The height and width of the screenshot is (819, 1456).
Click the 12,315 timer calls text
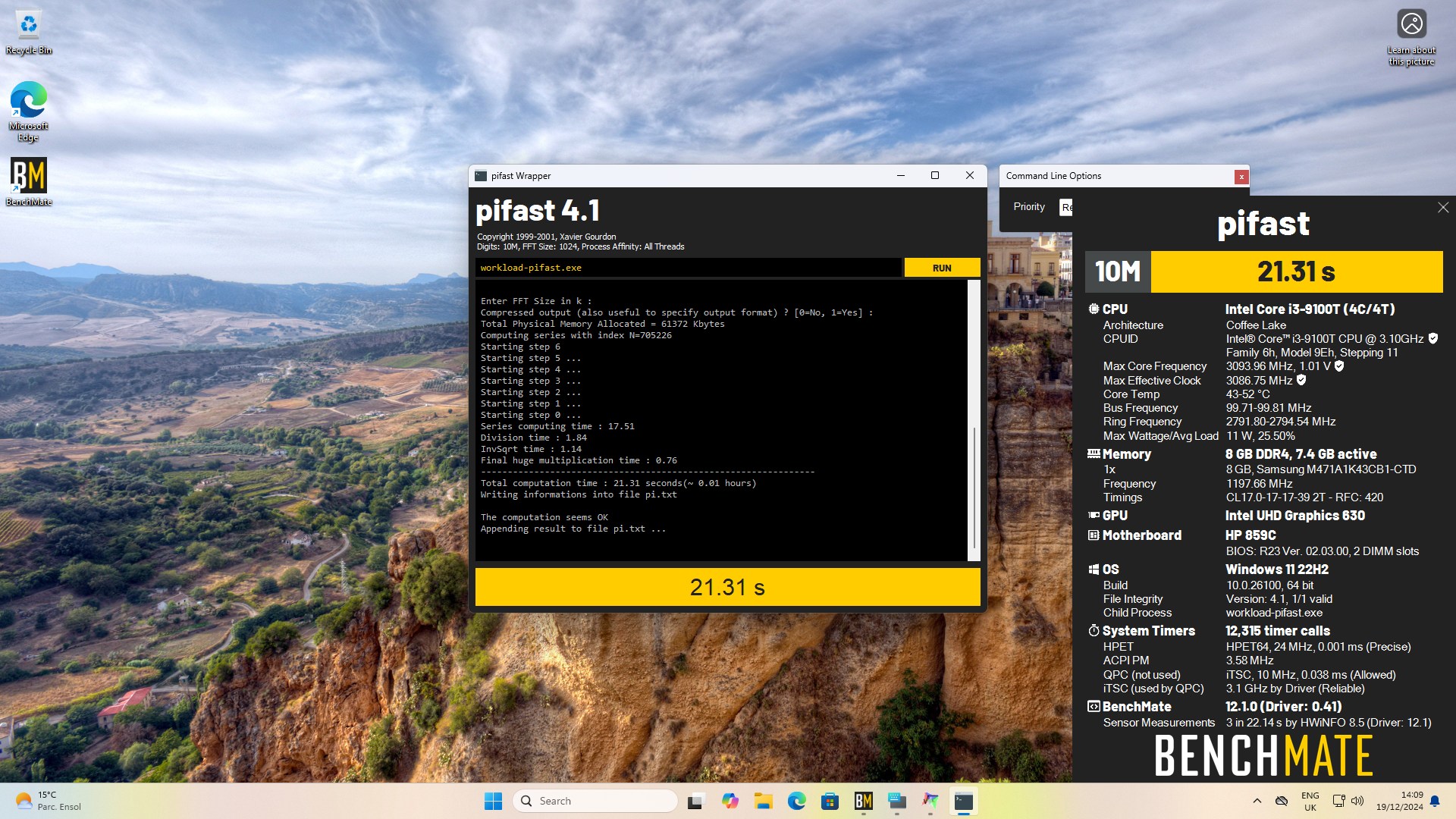click(1277, 630)
